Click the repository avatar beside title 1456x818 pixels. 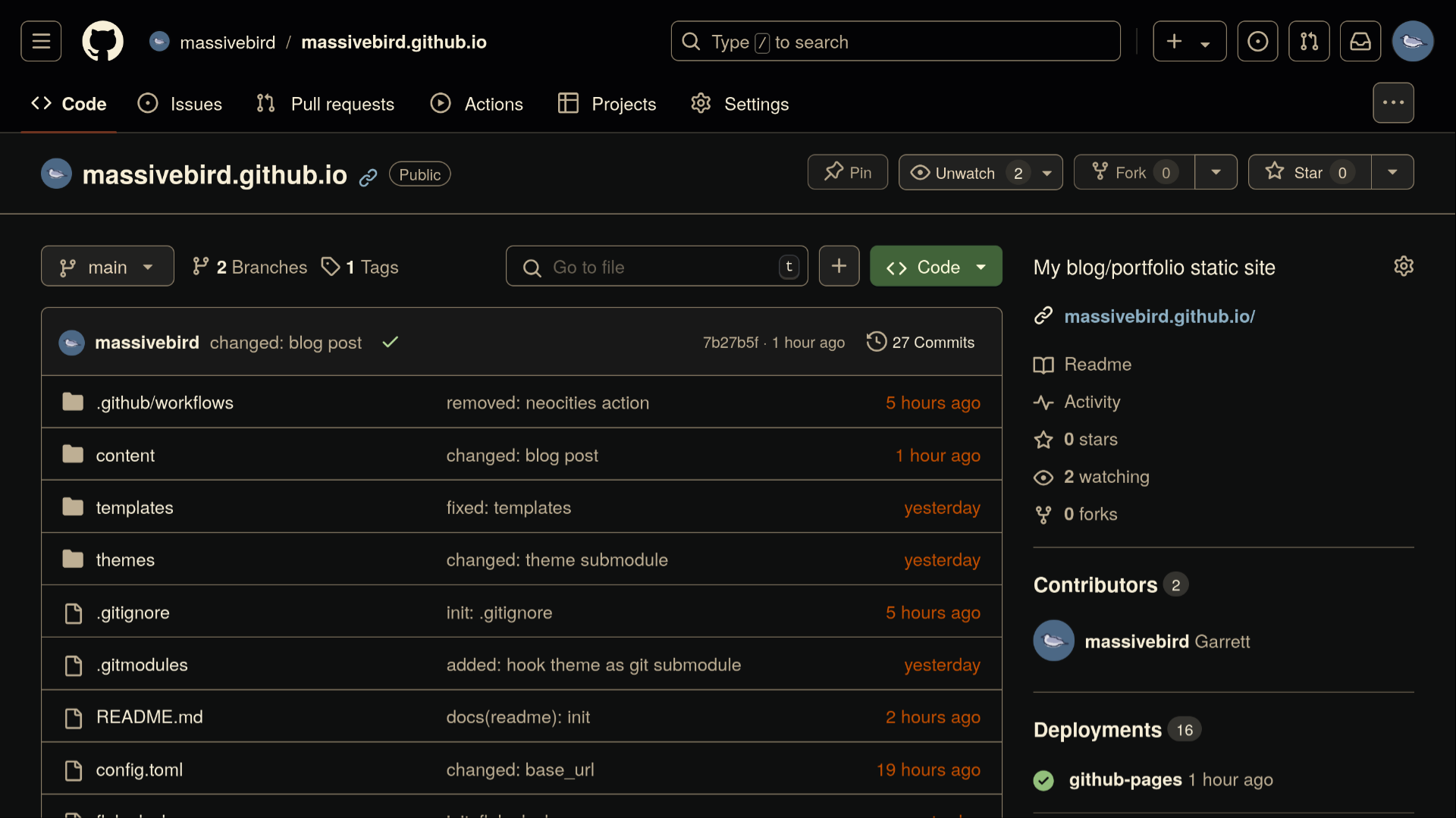56,174
